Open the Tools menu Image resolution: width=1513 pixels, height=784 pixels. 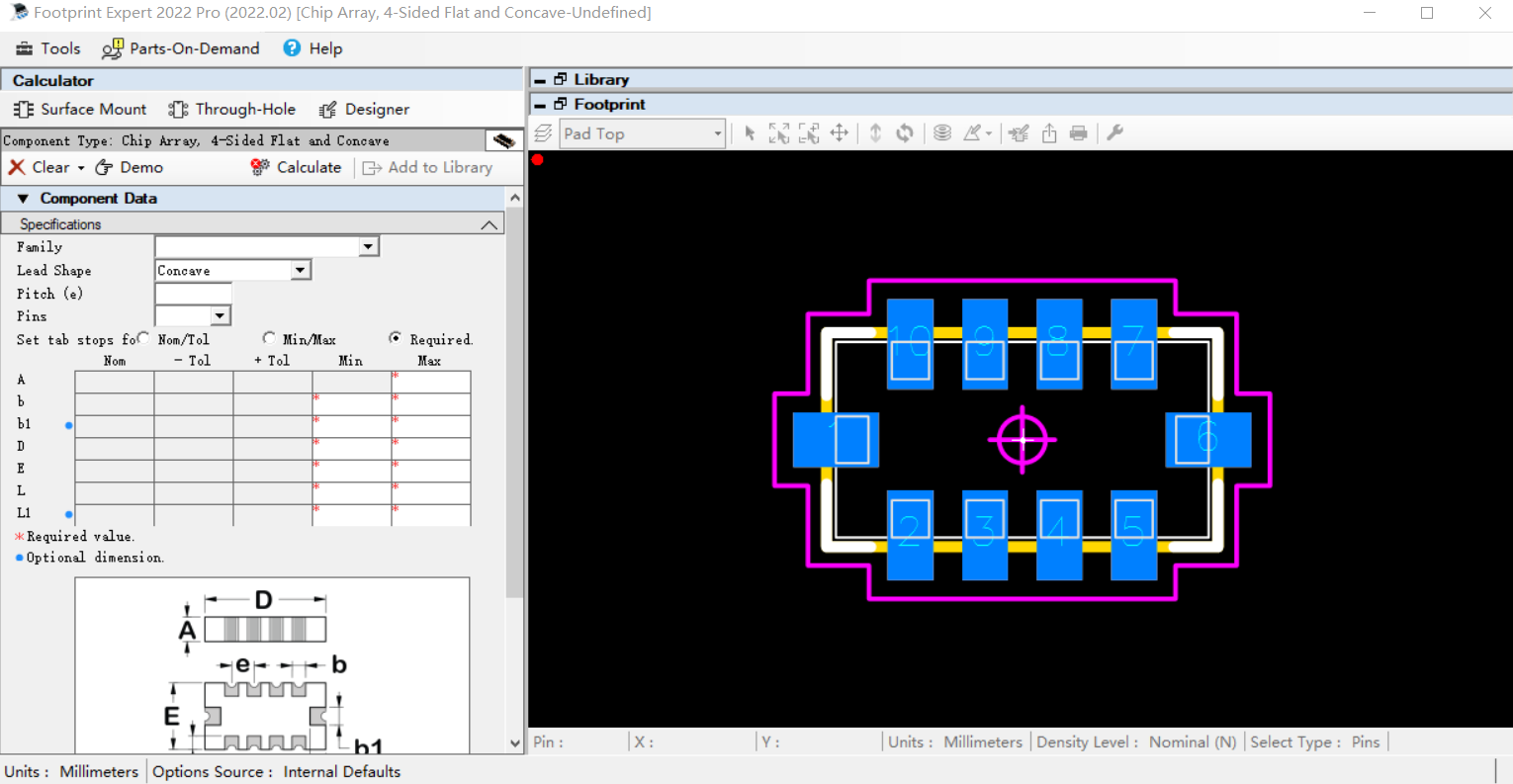coord(47,47)
